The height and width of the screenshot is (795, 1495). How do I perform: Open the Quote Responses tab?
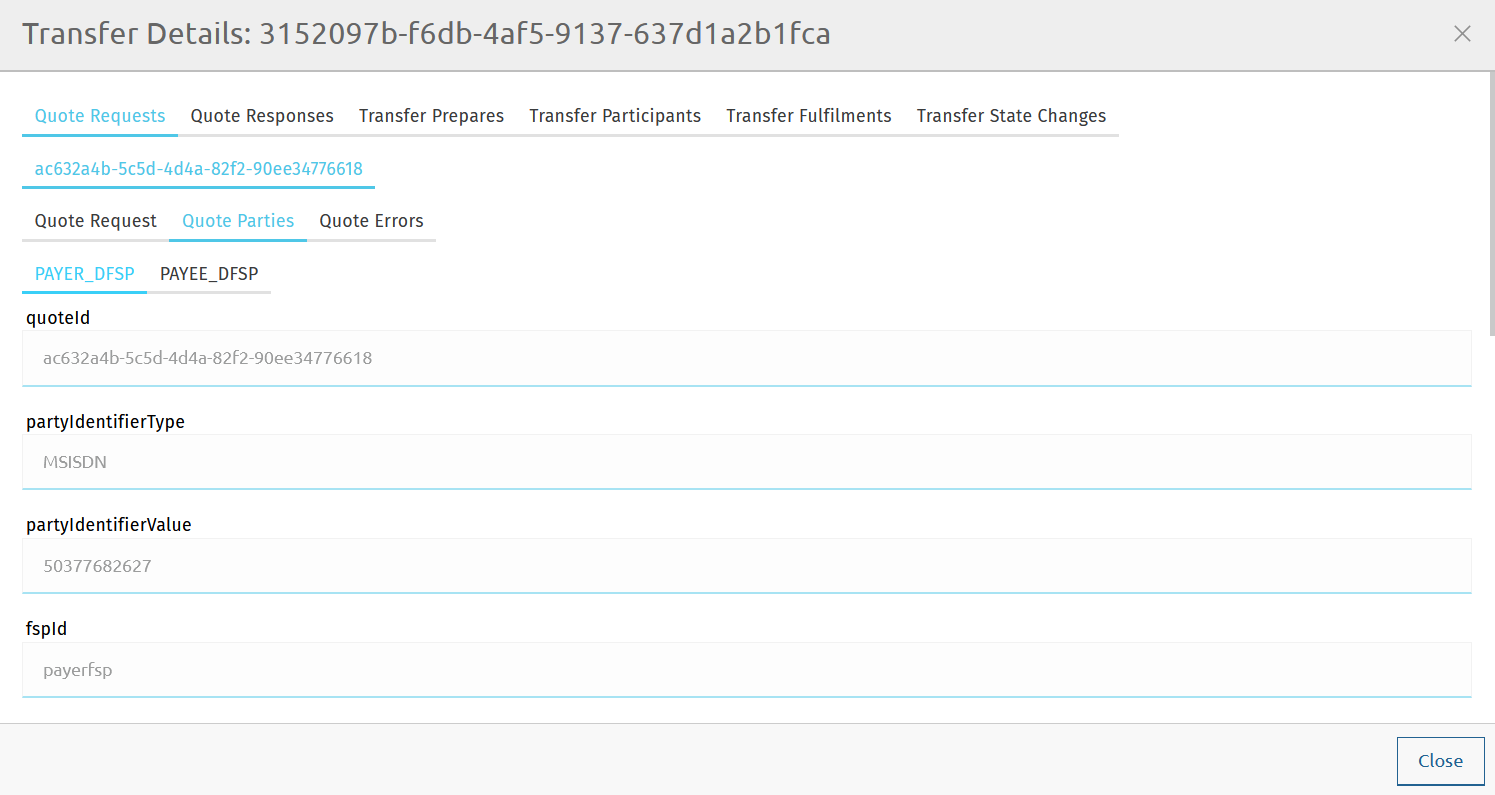pyautogui.click(x=262, y=116)
